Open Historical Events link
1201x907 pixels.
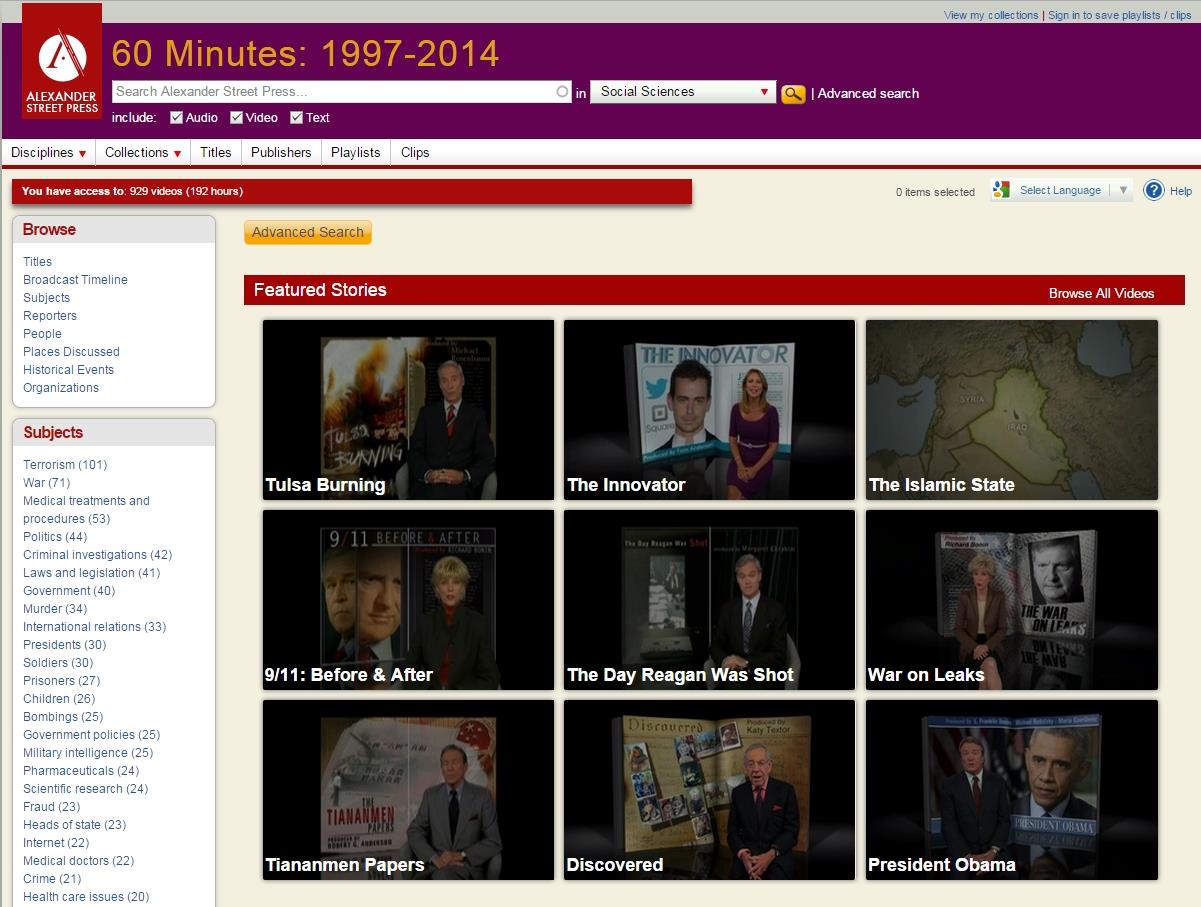point(68,370)
